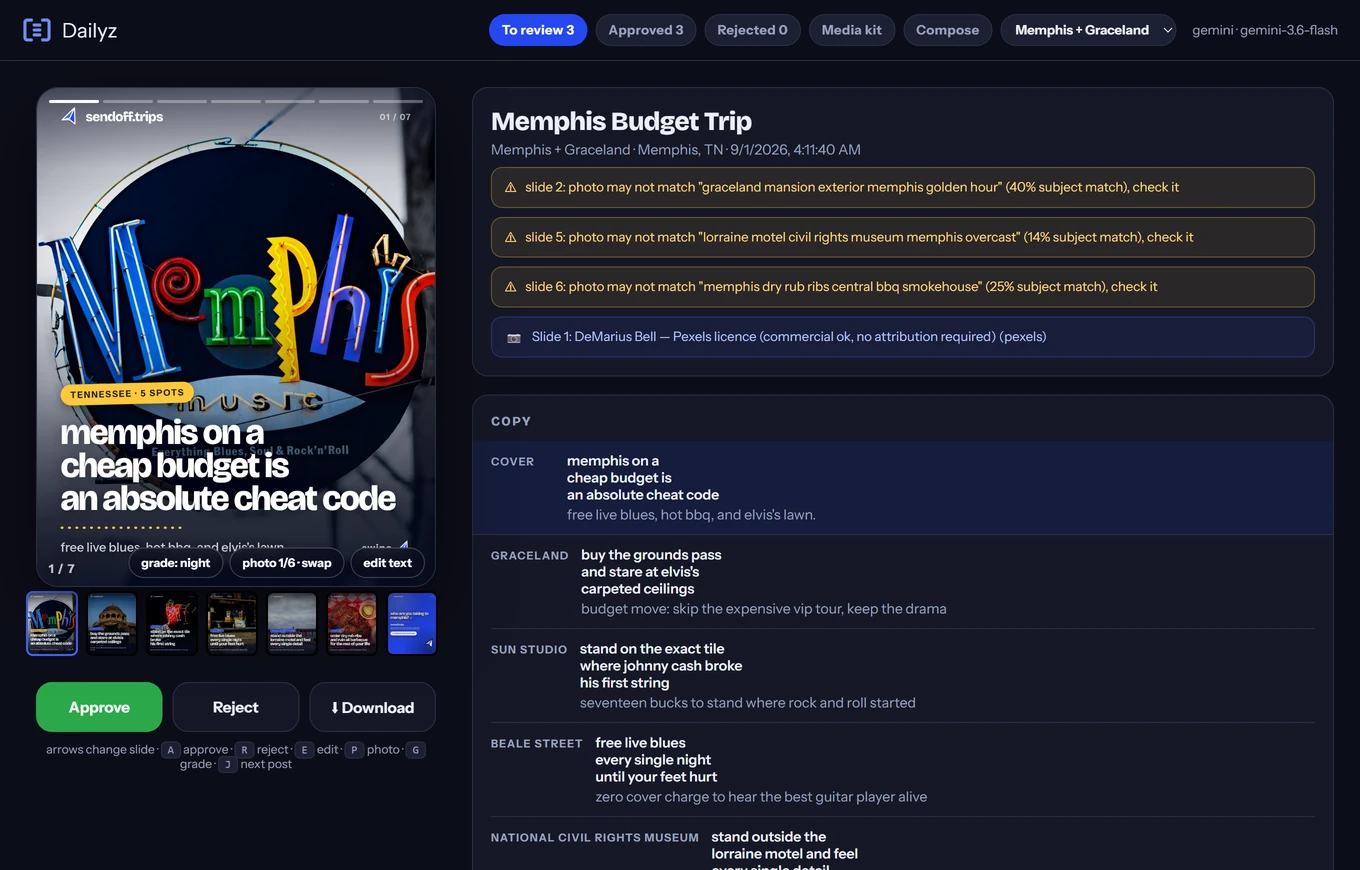Click the slide 5 lorraine motel warning
This screenshot has height=870, width=1360.
click(902, 237)
